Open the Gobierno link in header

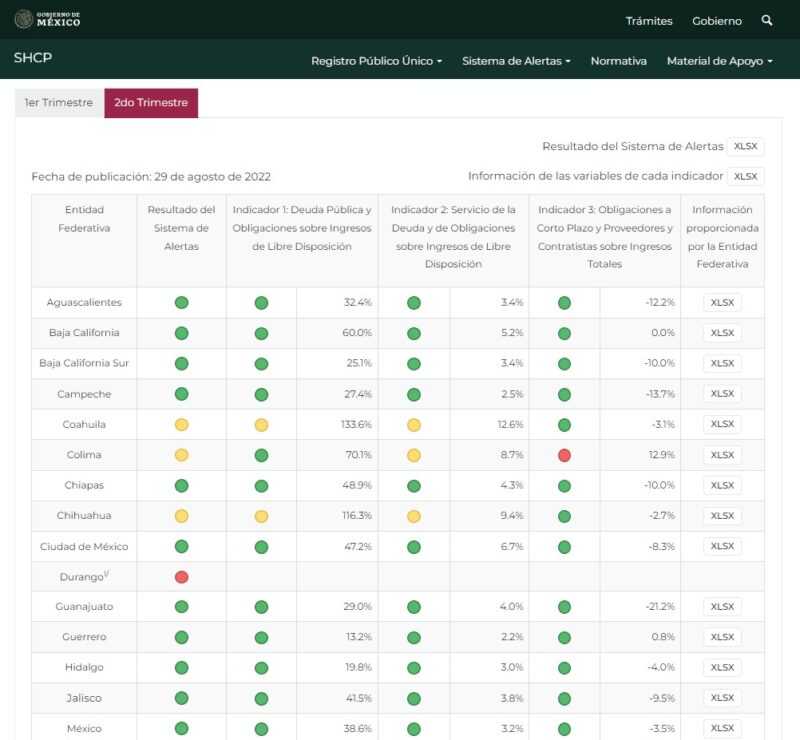coord(717,21)
